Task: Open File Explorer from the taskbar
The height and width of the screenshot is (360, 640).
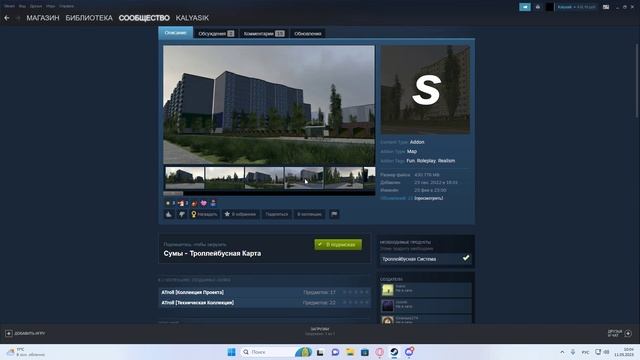Action: pyautogui.click(x=350, y=352)
